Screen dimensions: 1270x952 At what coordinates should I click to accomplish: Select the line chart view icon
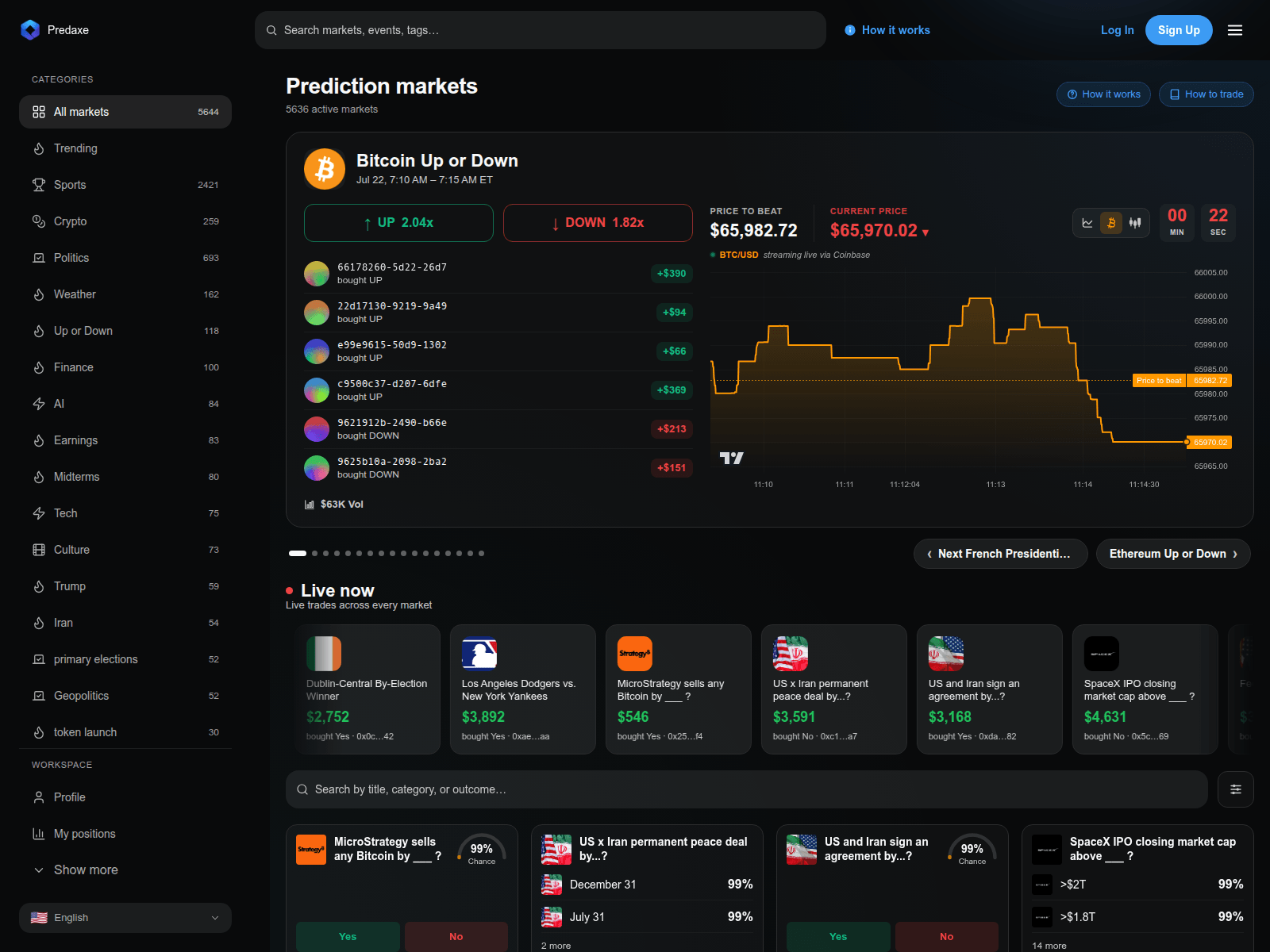(1087, 223)
